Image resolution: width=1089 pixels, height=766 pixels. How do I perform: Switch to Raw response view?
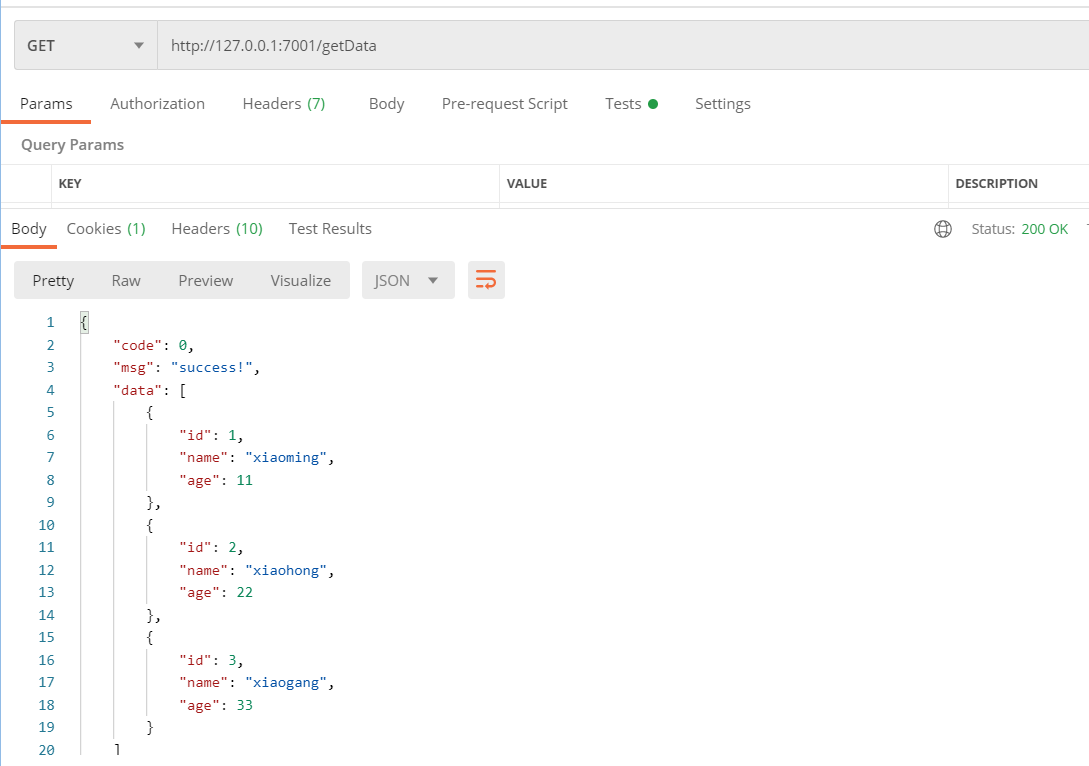pyautogui.click(x=126, y=280)
